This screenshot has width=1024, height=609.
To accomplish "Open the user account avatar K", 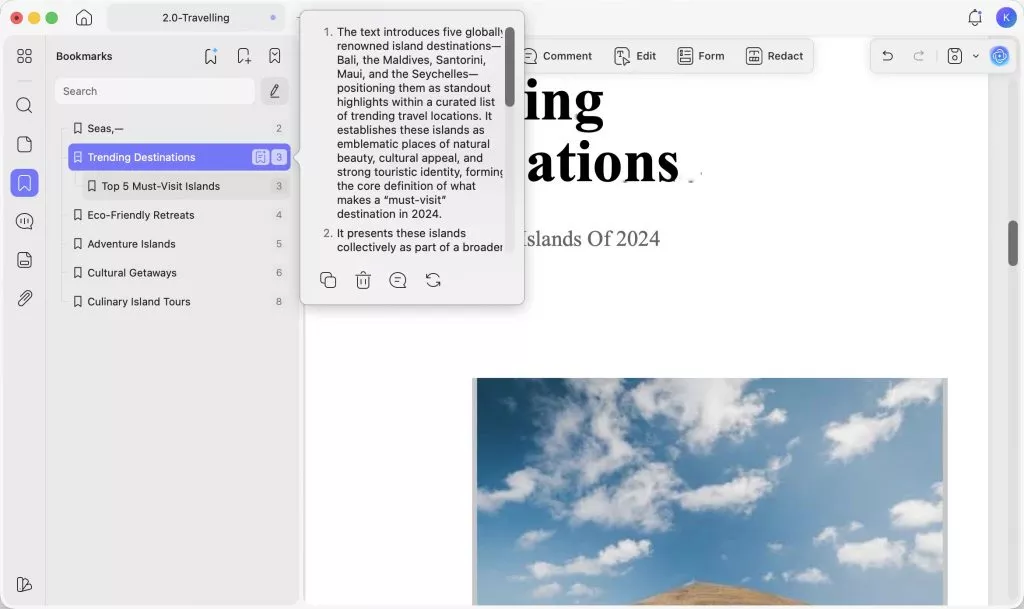I will [1006, 18].
